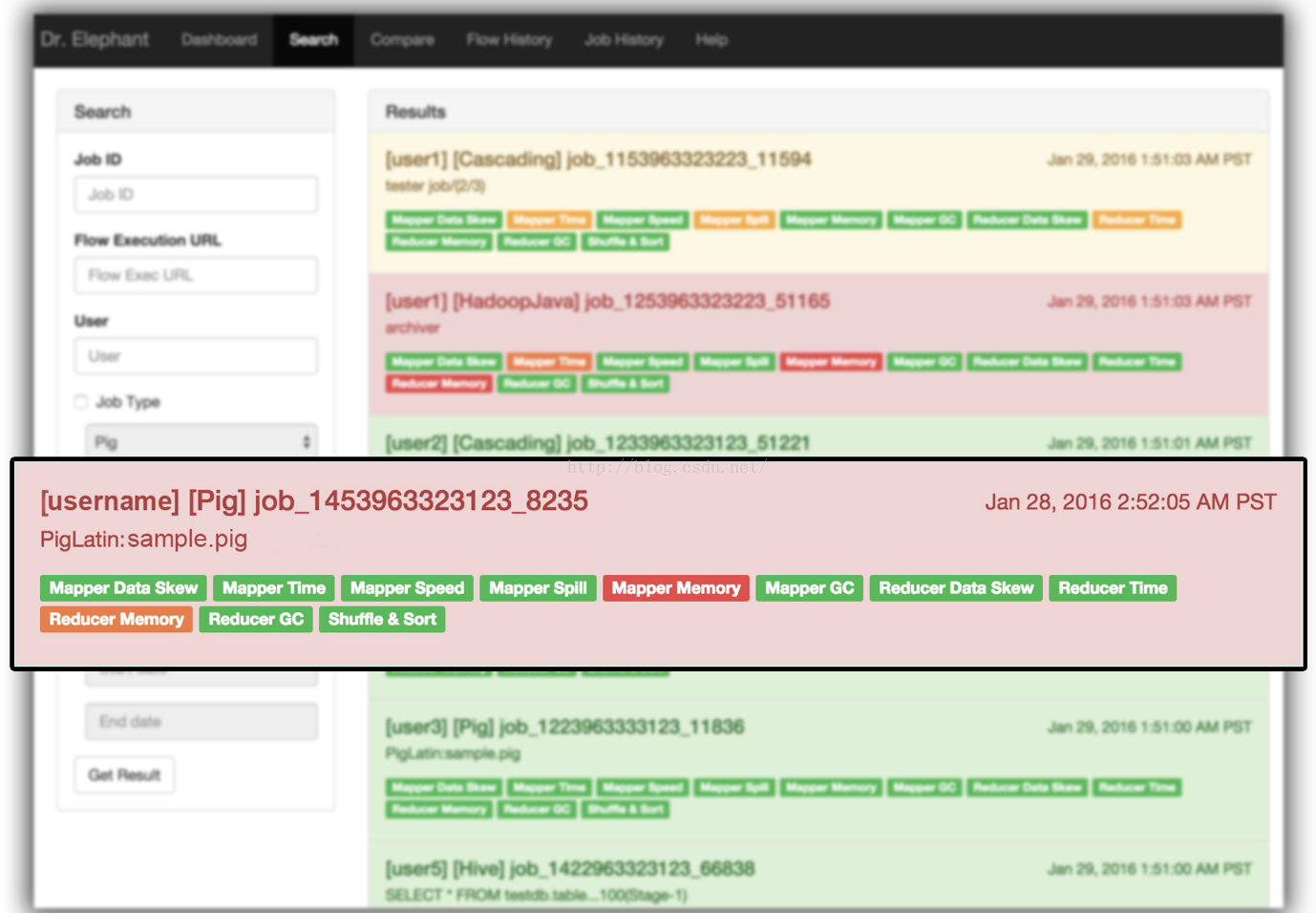Enable the Job Type checkbox
1316x913 pixels.
click(x=81, y=402)
